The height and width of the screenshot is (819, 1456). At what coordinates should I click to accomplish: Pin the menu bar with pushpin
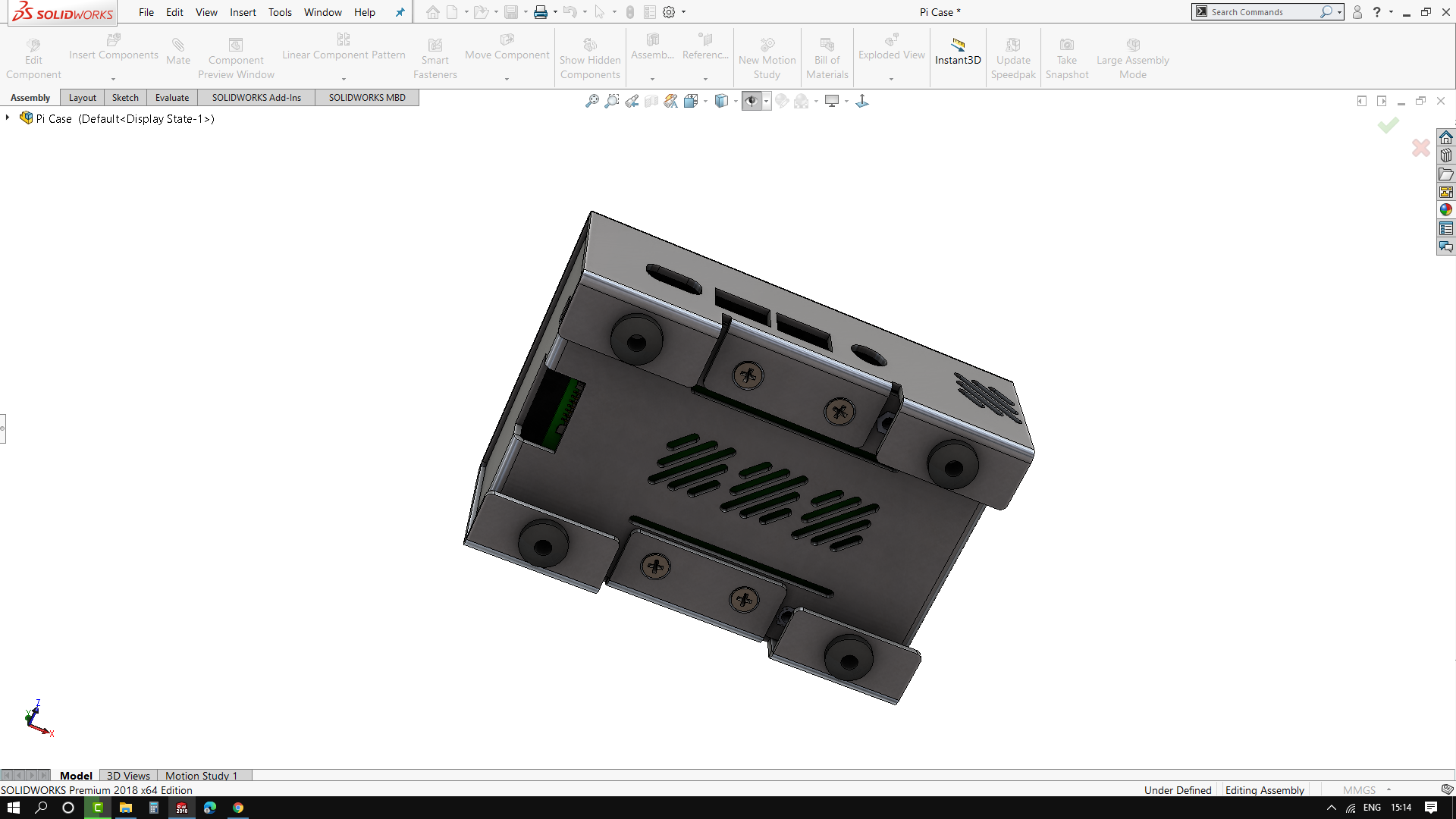(x=400, y=12)
